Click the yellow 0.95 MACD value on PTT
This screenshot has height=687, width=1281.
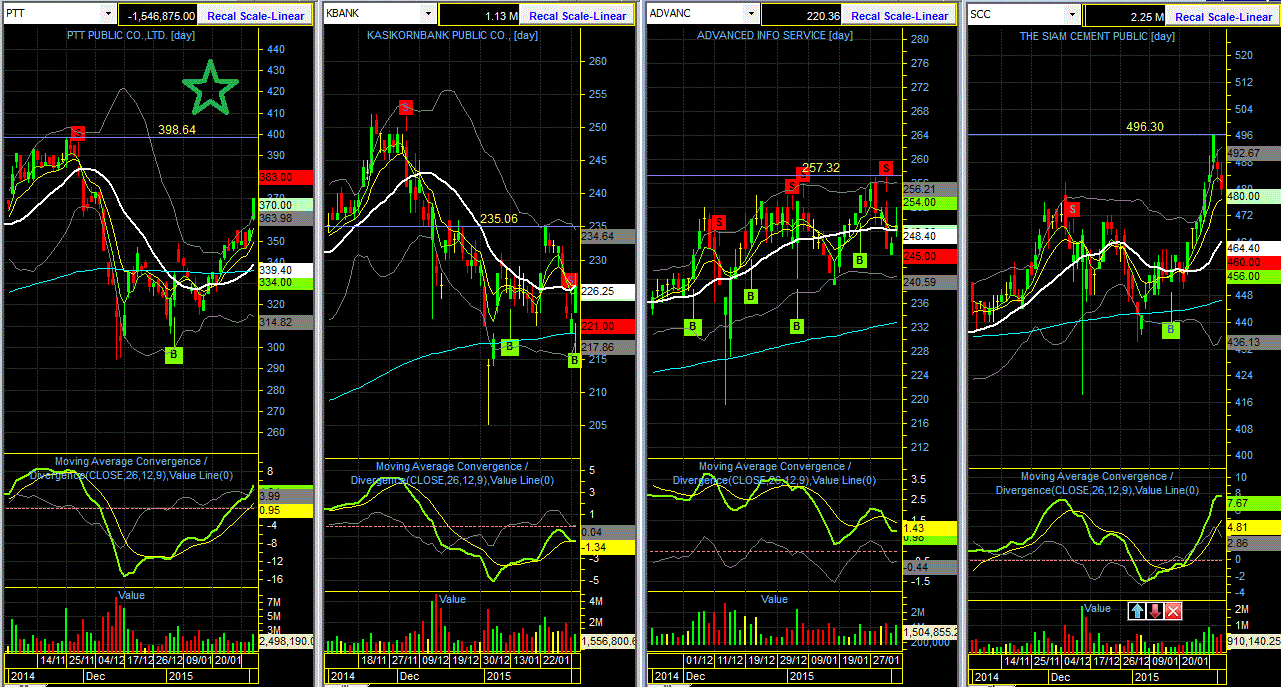point(286,510)
